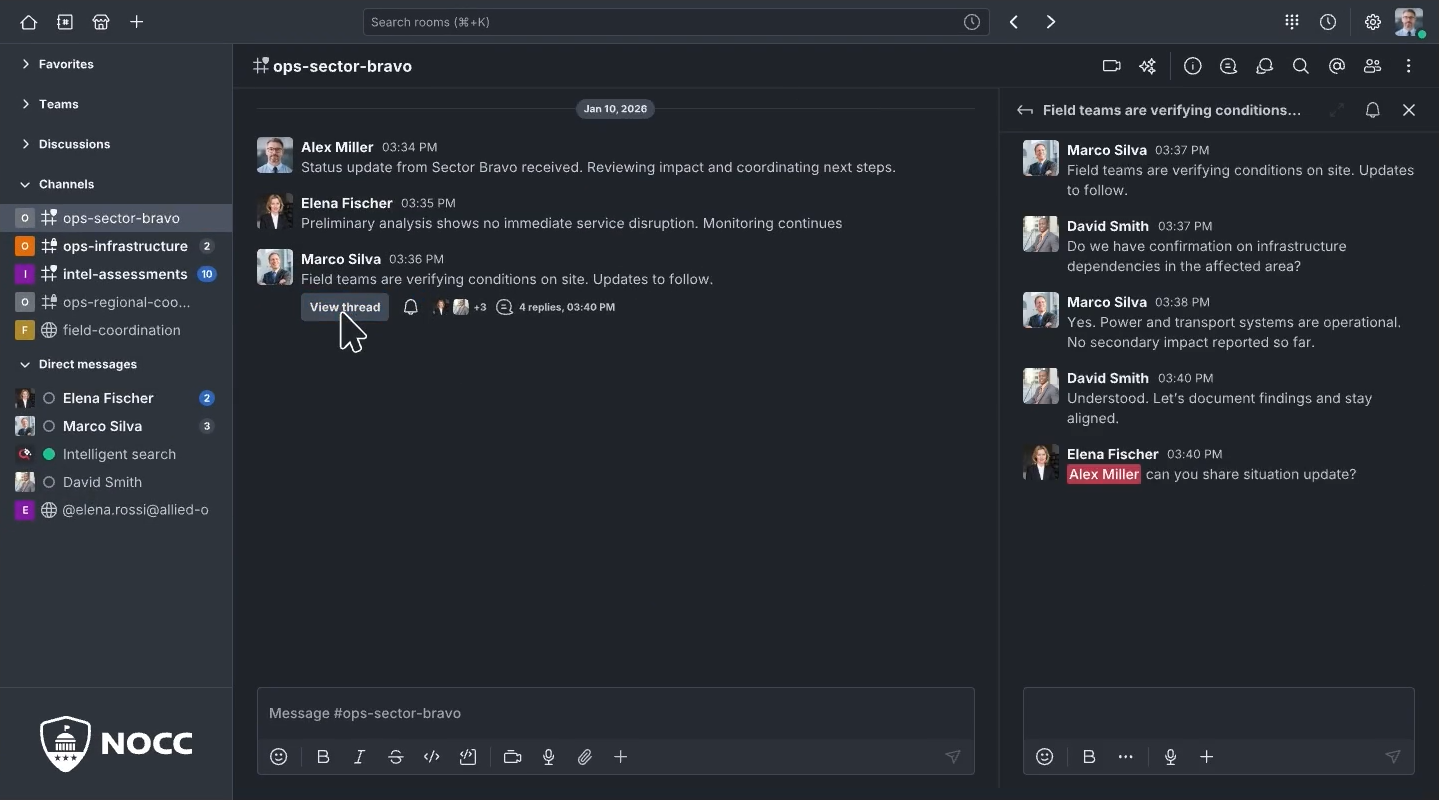Image resolution: width=1439 pixels, height=800 pixels.
Task: Toggle strikethrough formatting
Action: pyautogui.click(x=396, y=757)
